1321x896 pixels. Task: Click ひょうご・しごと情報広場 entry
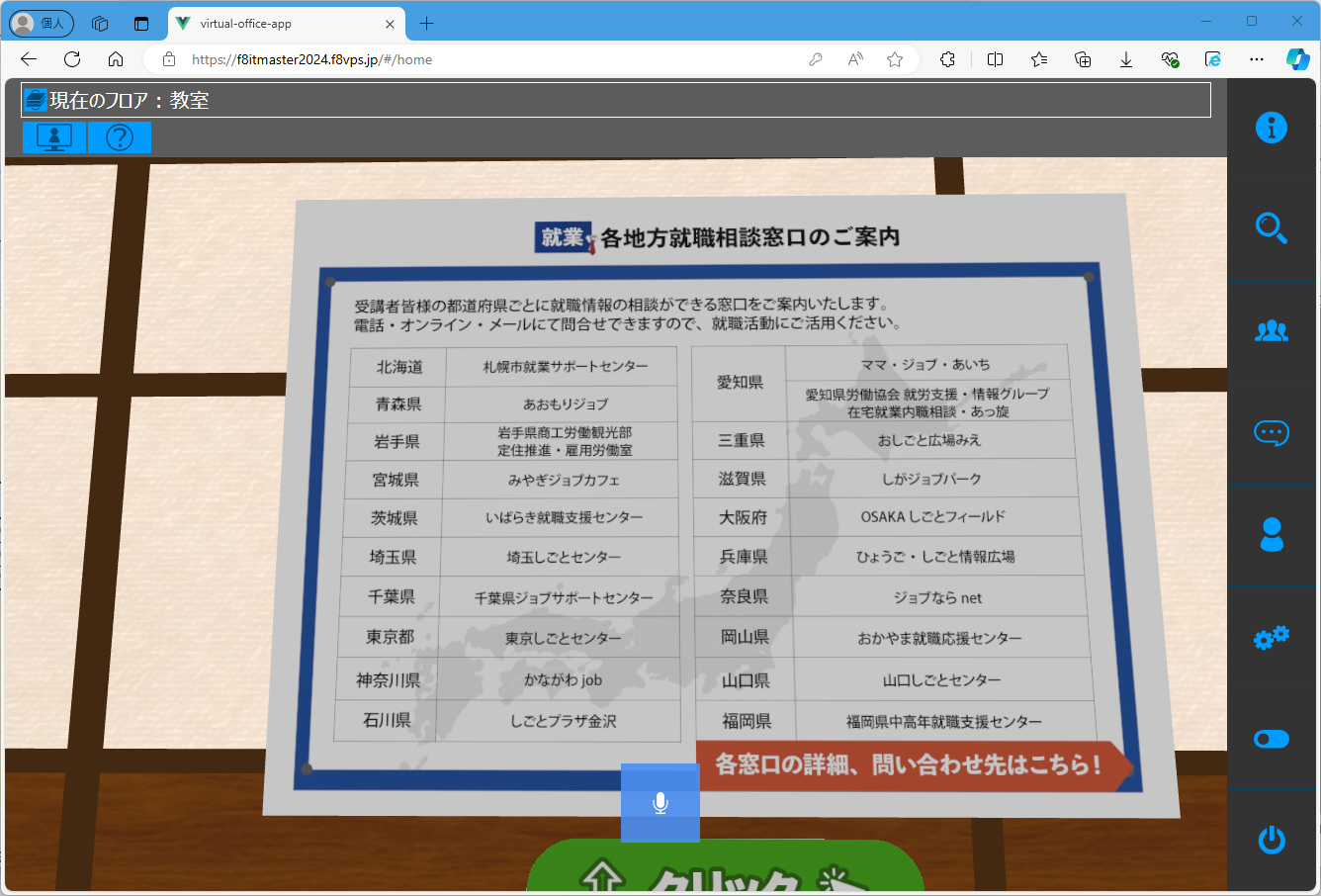click(935, 557)
